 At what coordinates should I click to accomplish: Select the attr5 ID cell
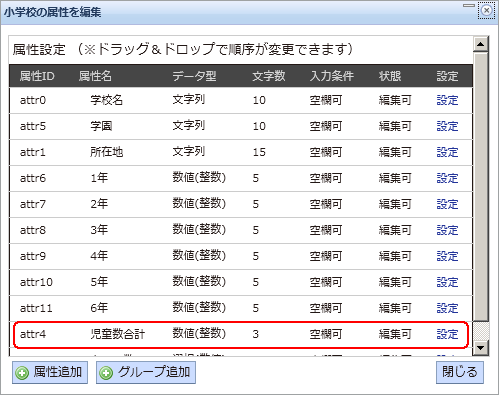tap(33, 126)
